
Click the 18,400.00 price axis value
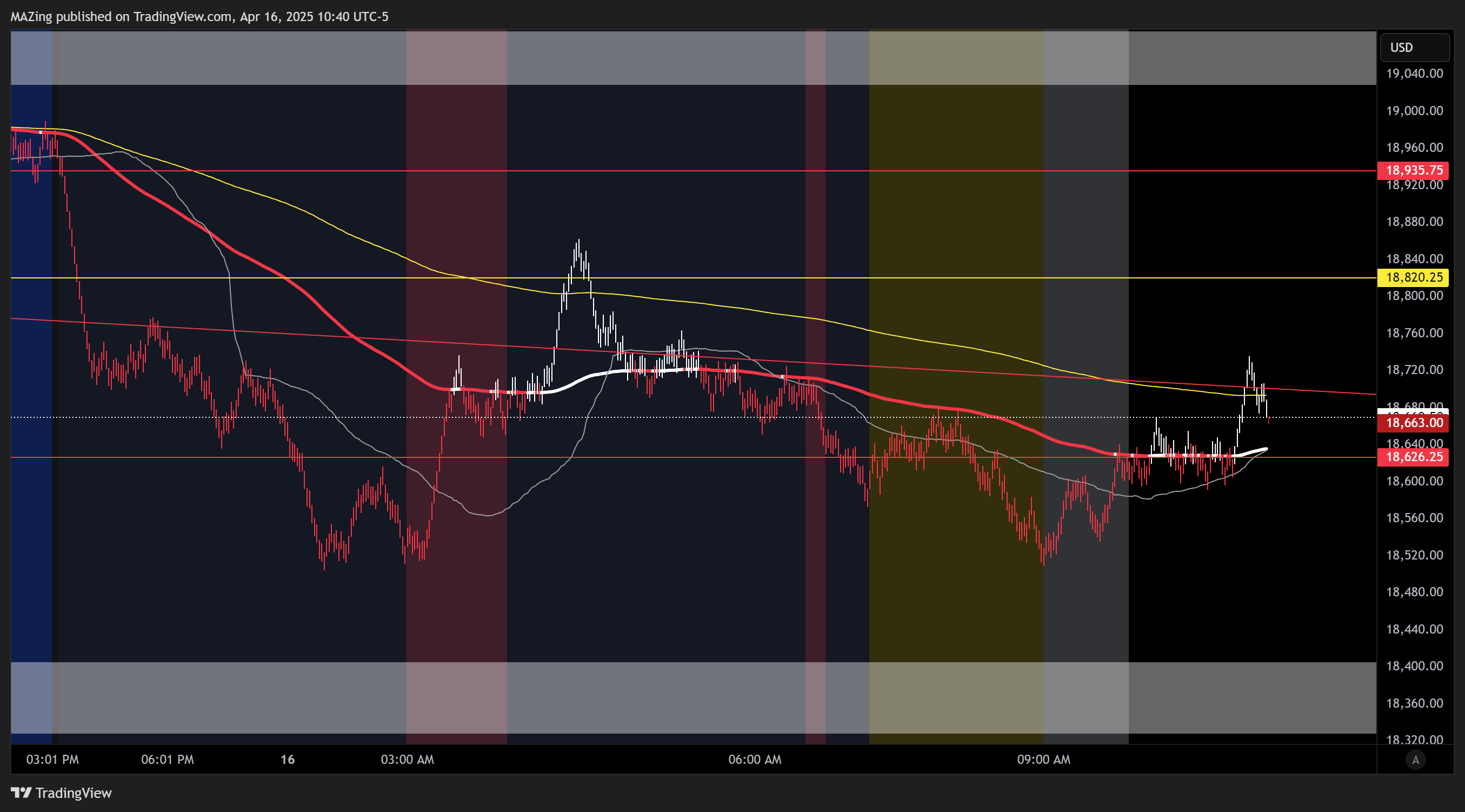[1414, 666]
